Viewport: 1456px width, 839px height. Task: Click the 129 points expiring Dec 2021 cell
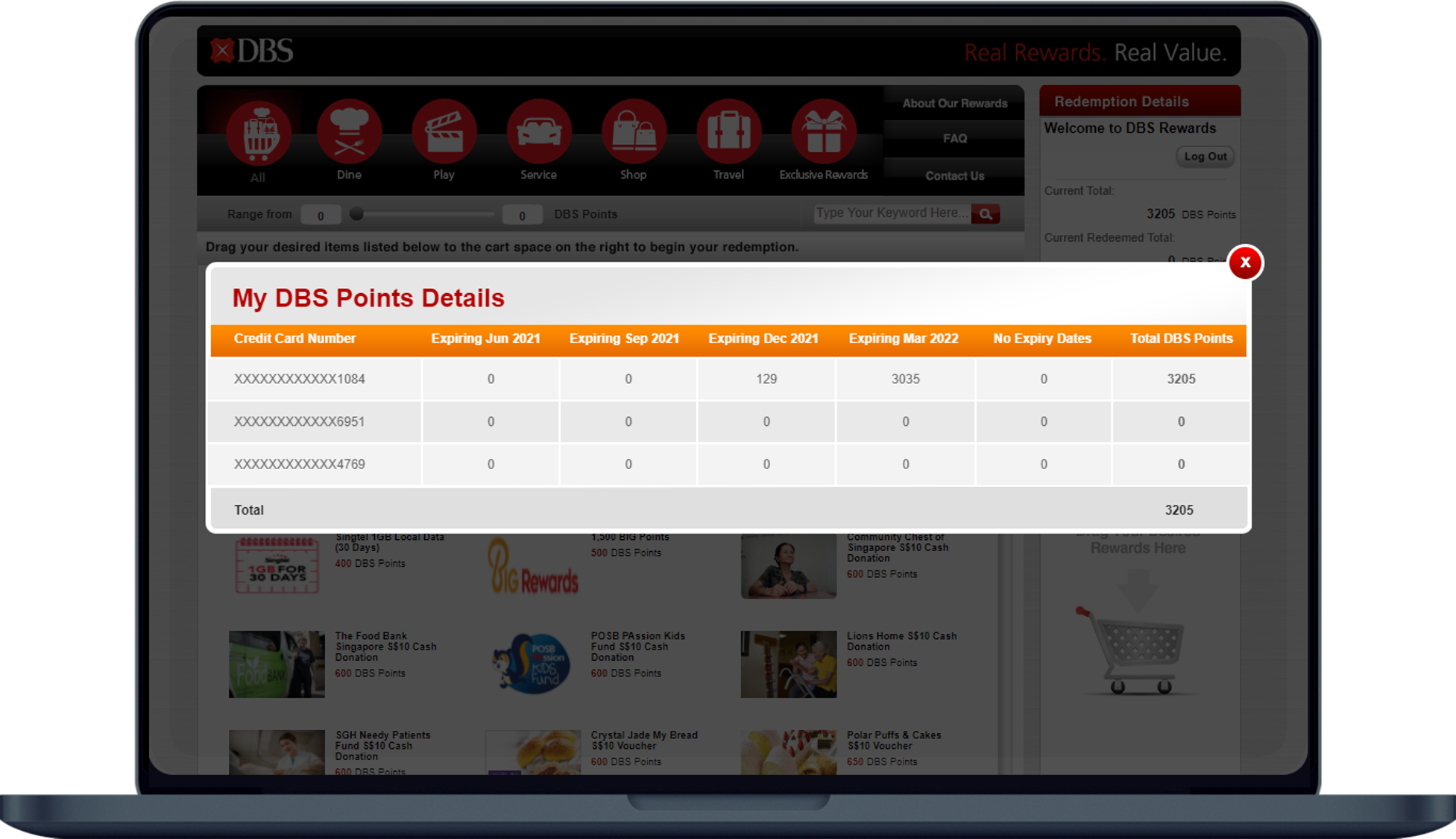coord(766,379)
